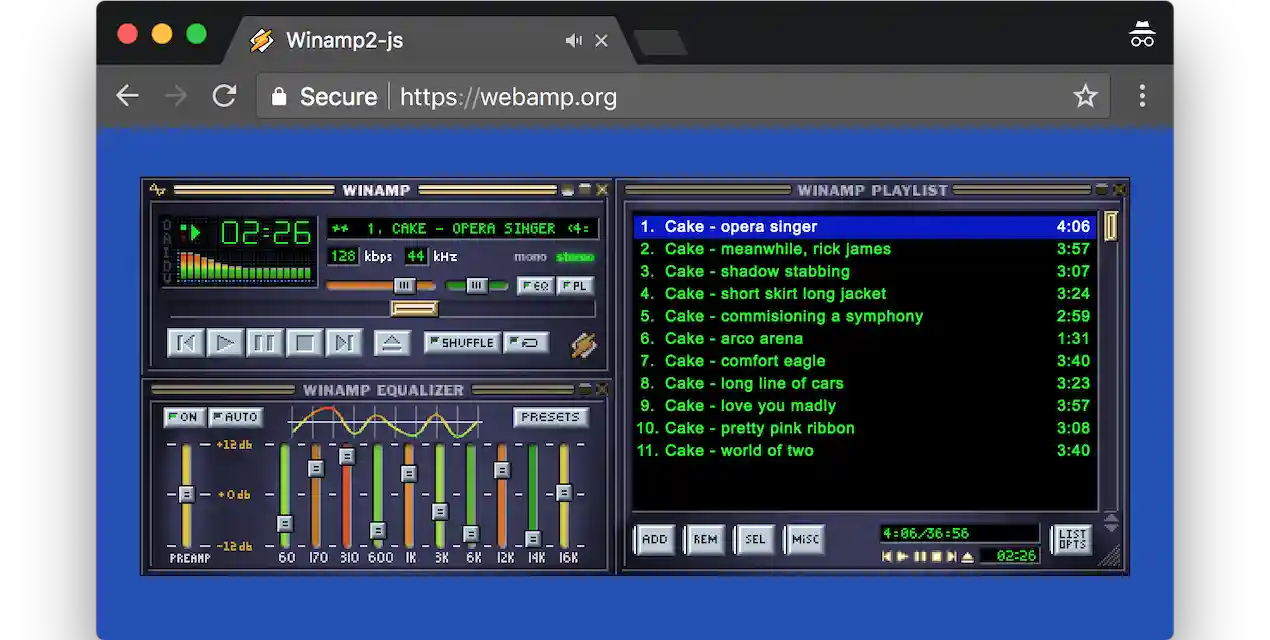Select playlist track 1 Cake - opera singer

click(x=865, y=227)
